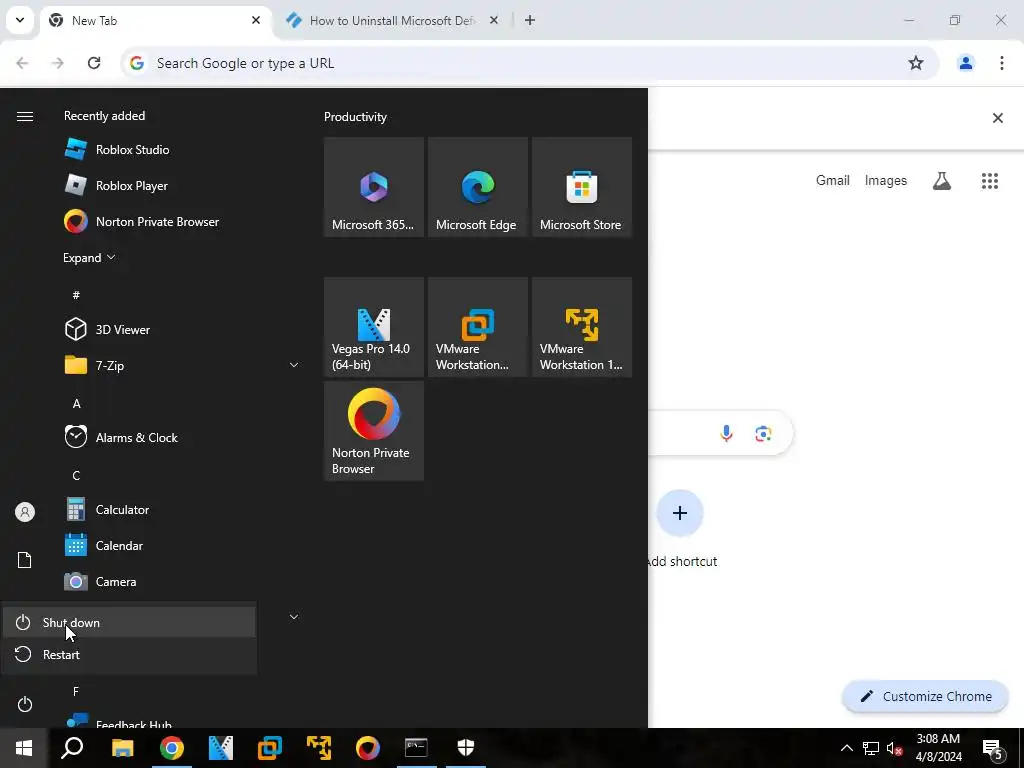The width and height of the screenshot is (1024, 768).
Task: Open the Search Labs flask icon
Action: [942, 181]
